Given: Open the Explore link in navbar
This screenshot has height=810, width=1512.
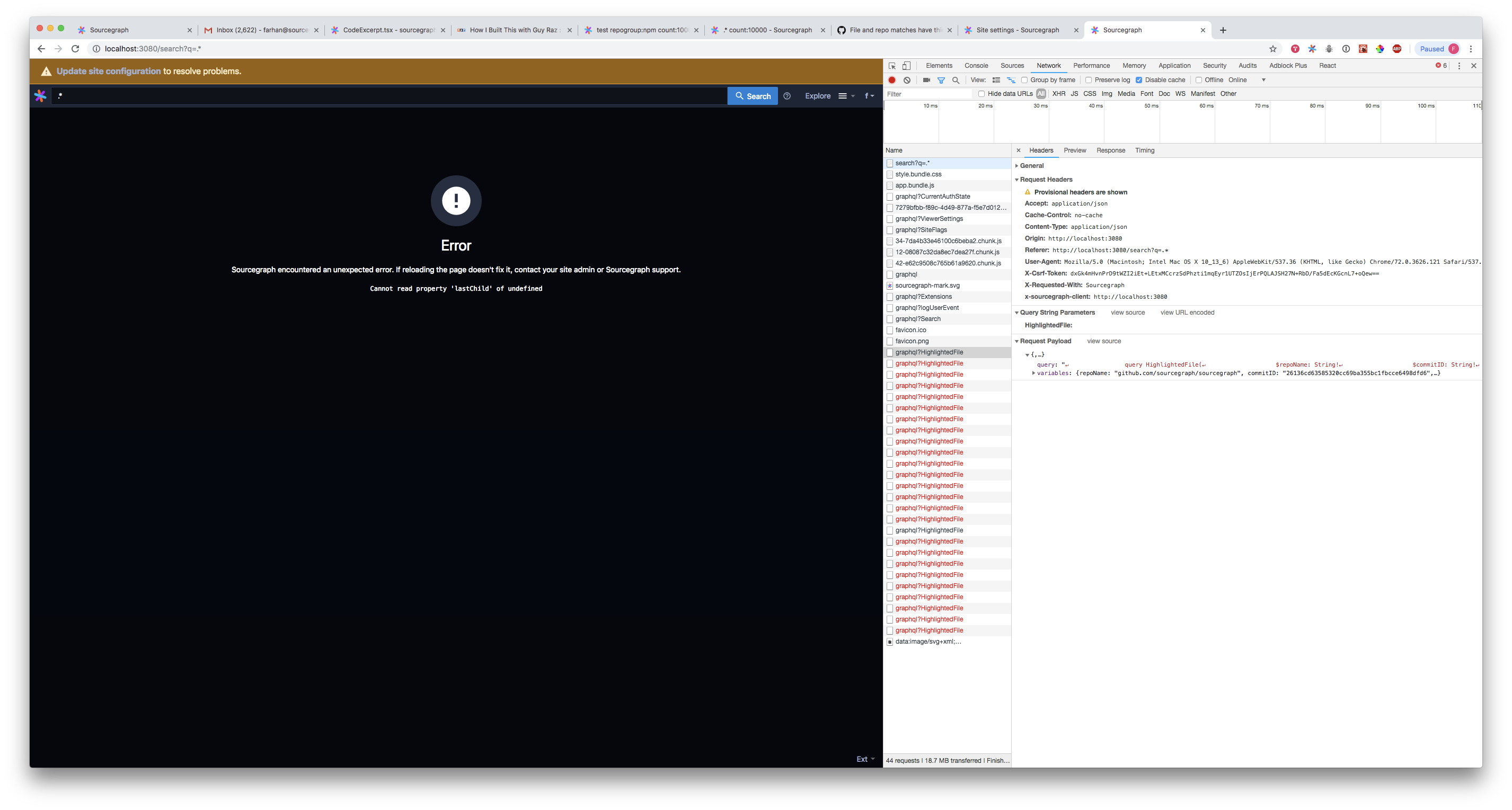Looking at the screenshot, I should tap(818, 95).
